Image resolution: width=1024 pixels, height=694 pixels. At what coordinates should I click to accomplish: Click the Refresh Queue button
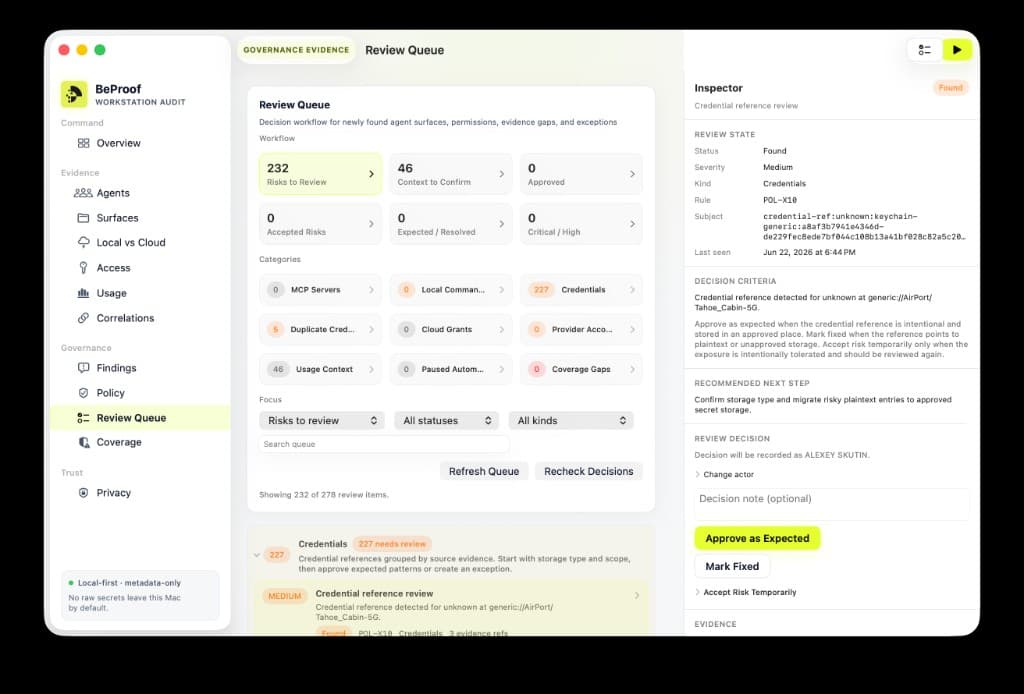[484, 471]
